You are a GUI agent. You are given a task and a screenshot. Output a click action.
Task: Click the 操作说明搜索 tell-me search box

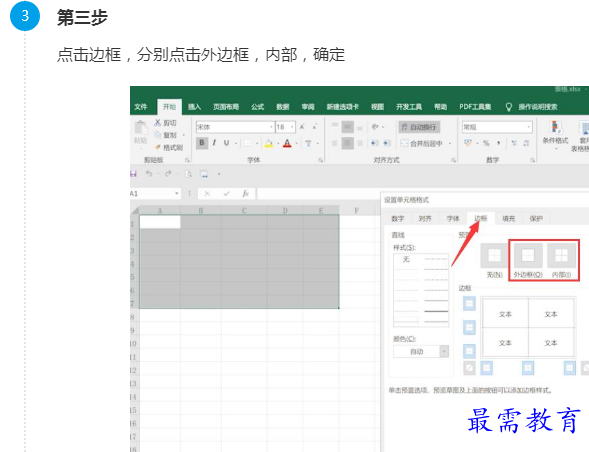coord(538,107)
